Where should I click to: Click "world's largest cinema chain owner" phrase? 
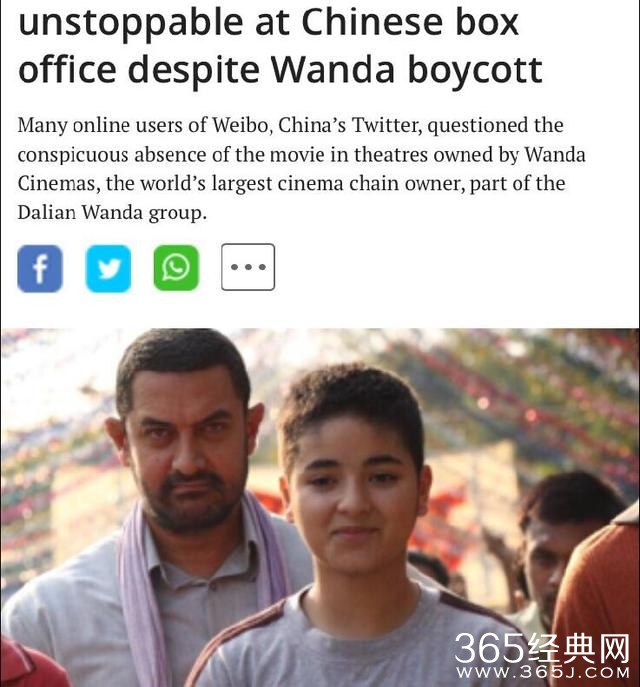coord(300,184)
